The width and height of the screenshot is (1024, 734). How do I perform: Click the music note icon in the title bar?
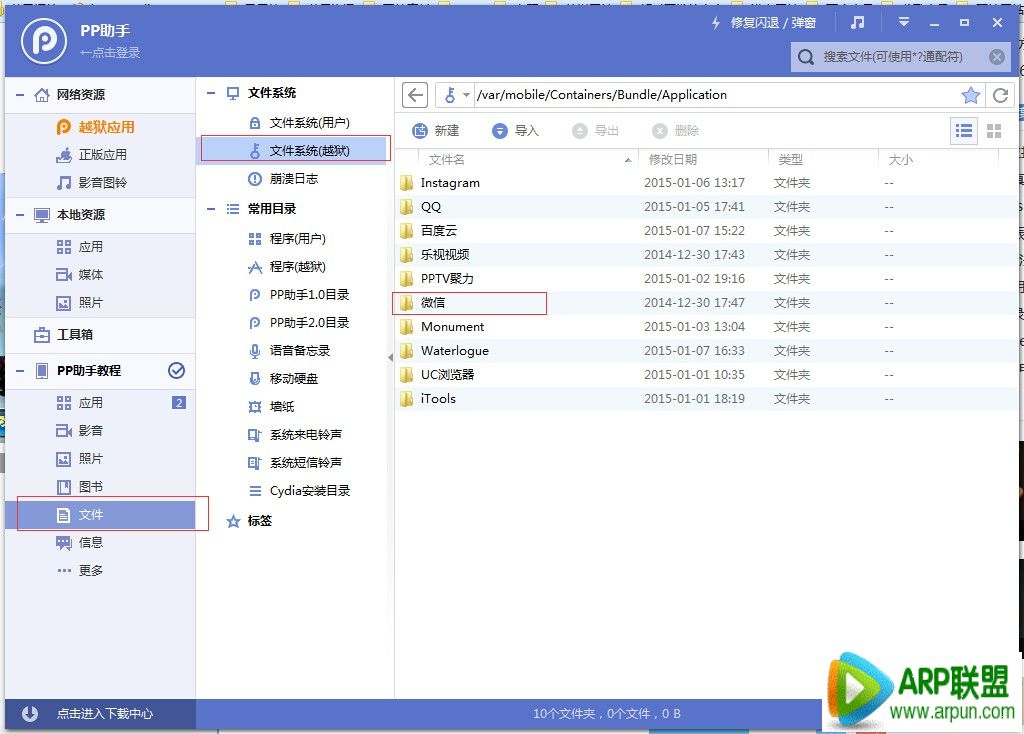coord(857,22)
